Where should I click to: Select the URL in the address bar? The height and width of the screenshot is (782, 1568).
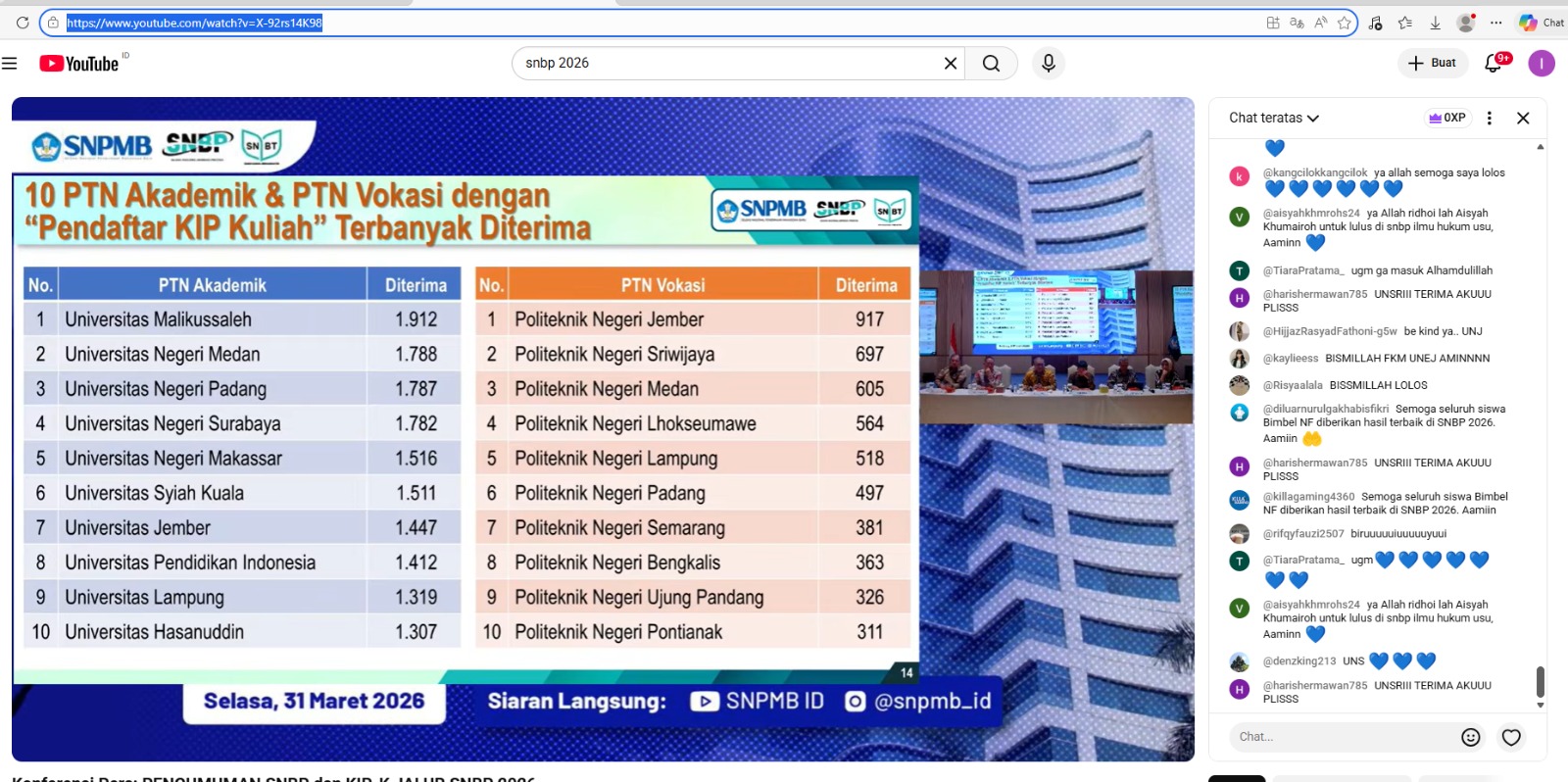[194, 23]
